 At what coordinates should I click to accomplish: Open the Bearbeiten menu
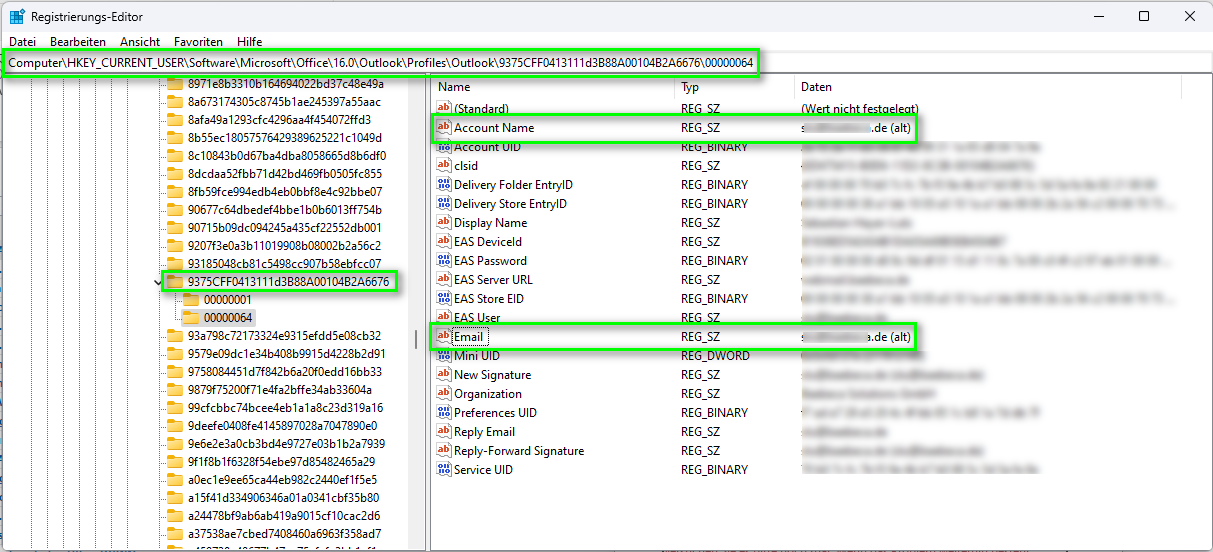click(x=78, y=42)
